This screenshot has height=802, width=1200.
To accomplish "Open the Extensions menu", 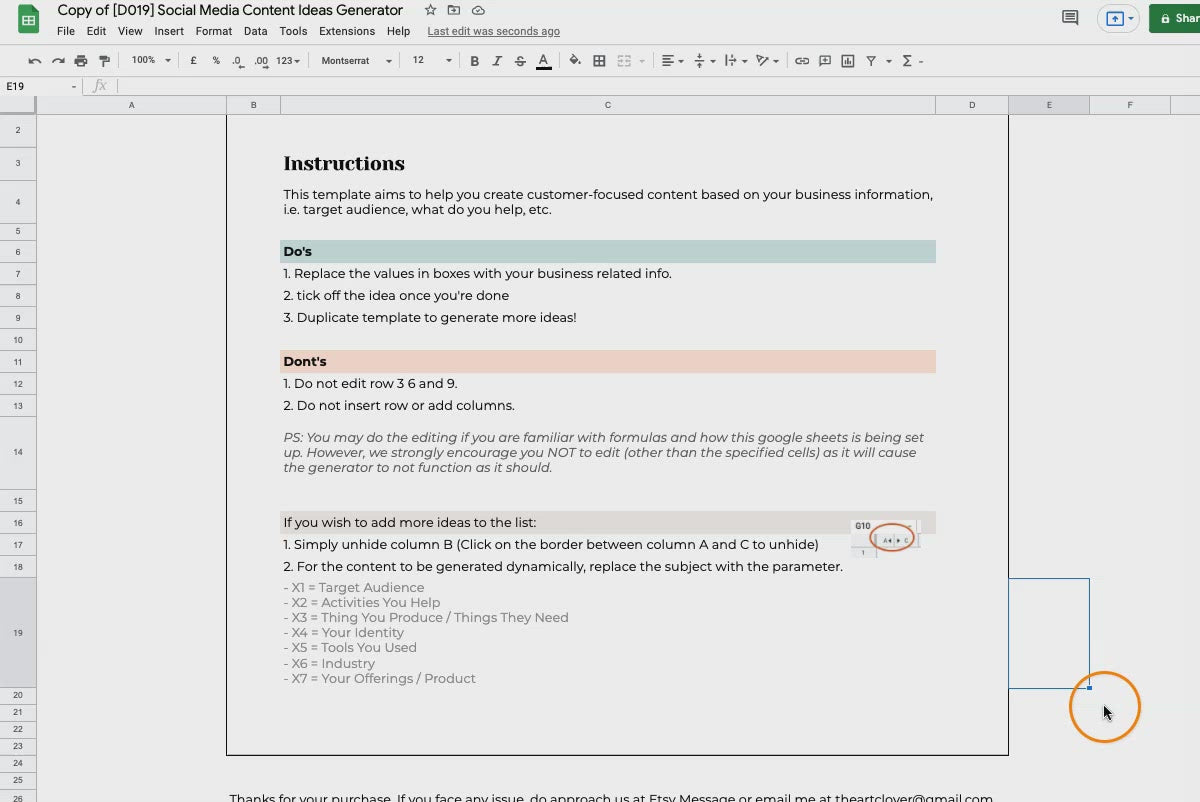I will pos(346,31).
